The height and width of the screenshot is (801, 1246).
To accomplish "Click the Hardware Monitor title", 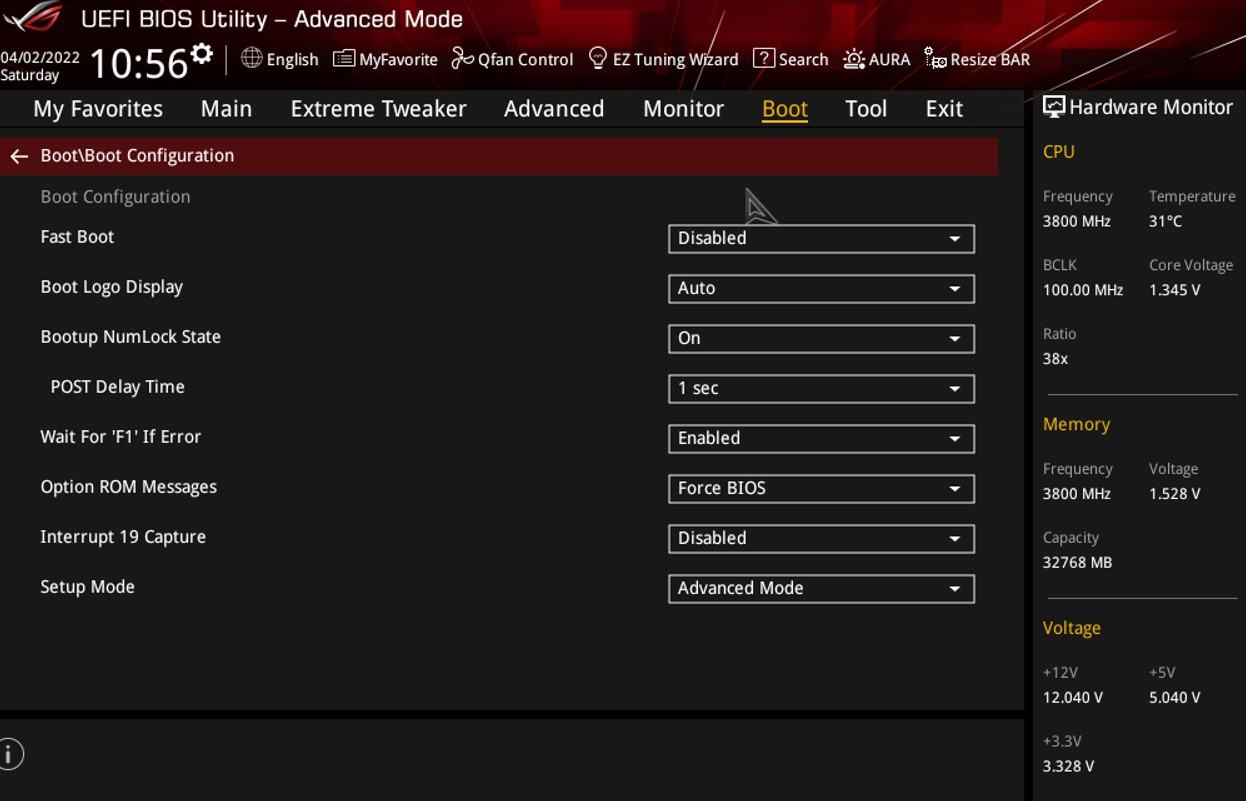I will tap(1151, 107).
